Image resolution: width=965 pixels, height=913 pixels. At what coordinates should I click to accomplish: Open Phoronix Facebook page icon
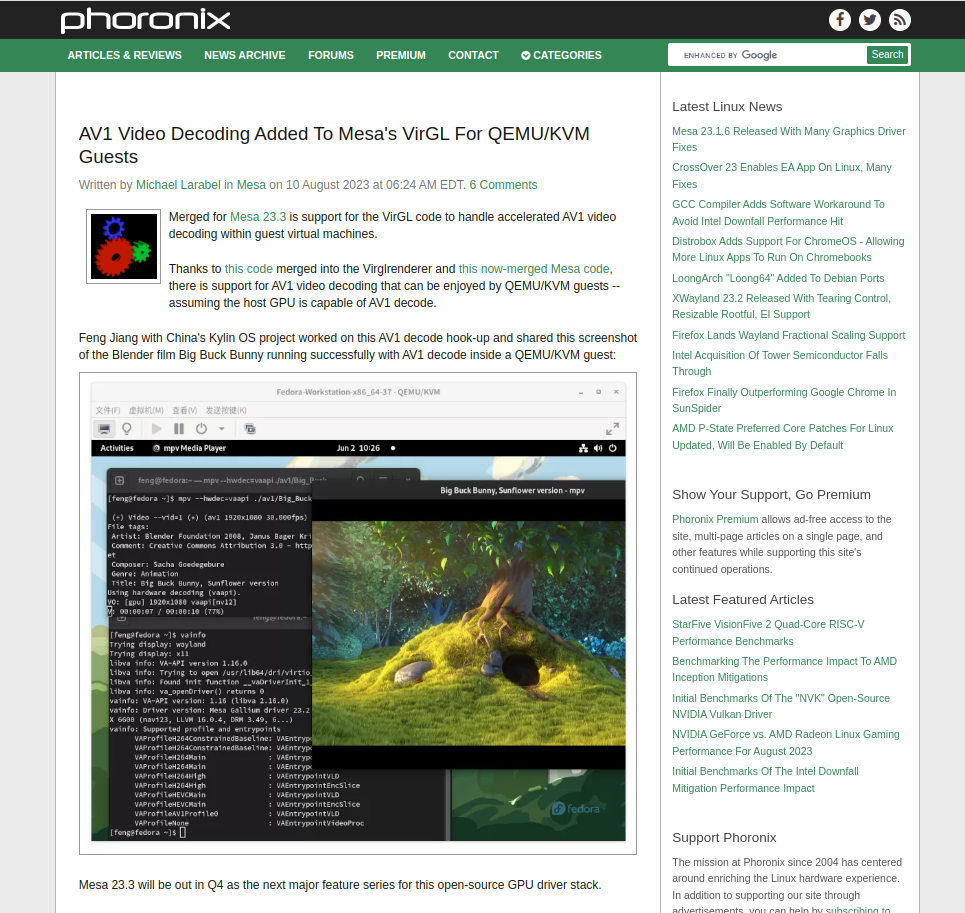(x=839, y=20)
